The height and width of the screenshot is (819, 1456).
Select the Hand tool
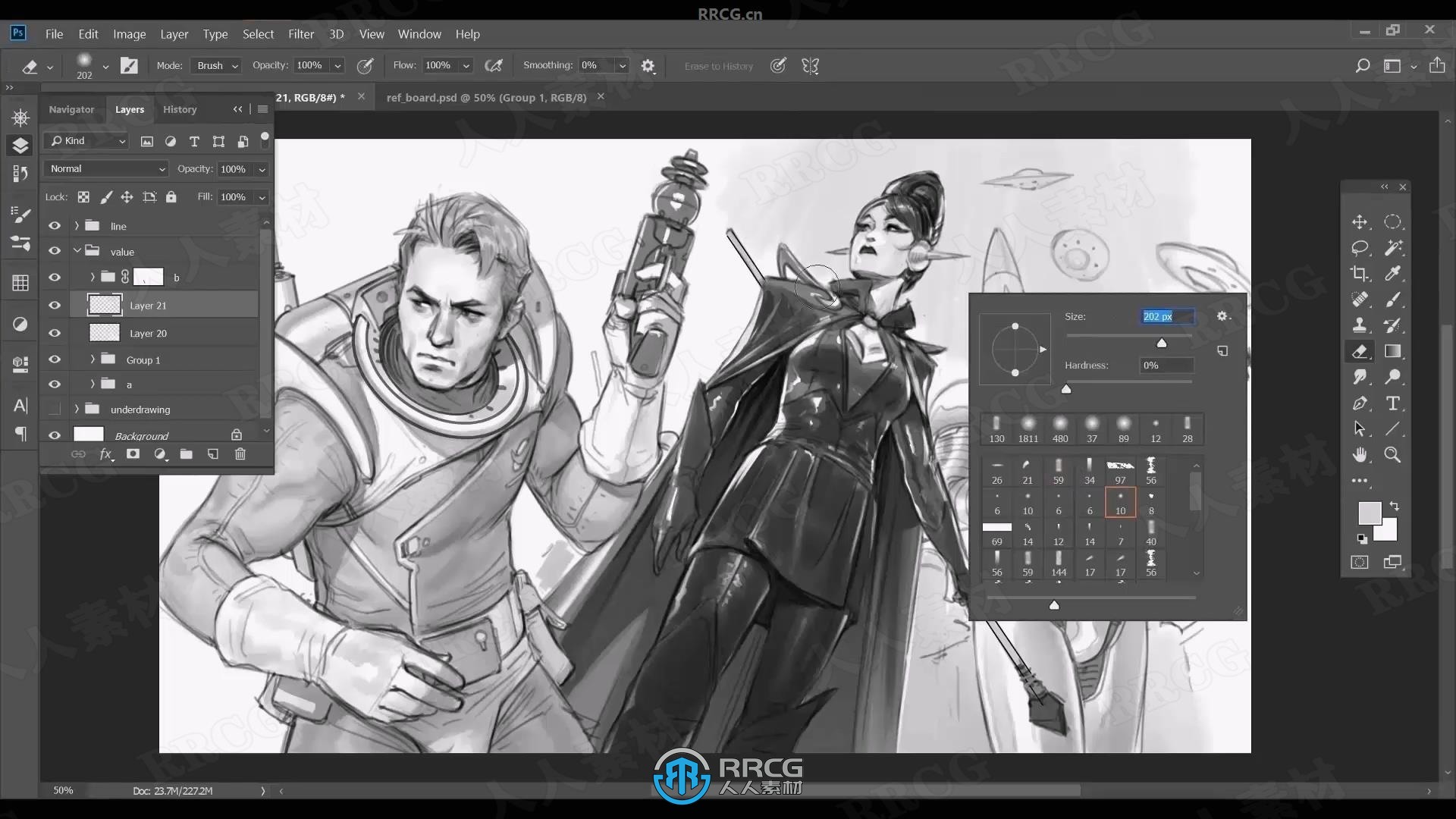(1360, 455)
